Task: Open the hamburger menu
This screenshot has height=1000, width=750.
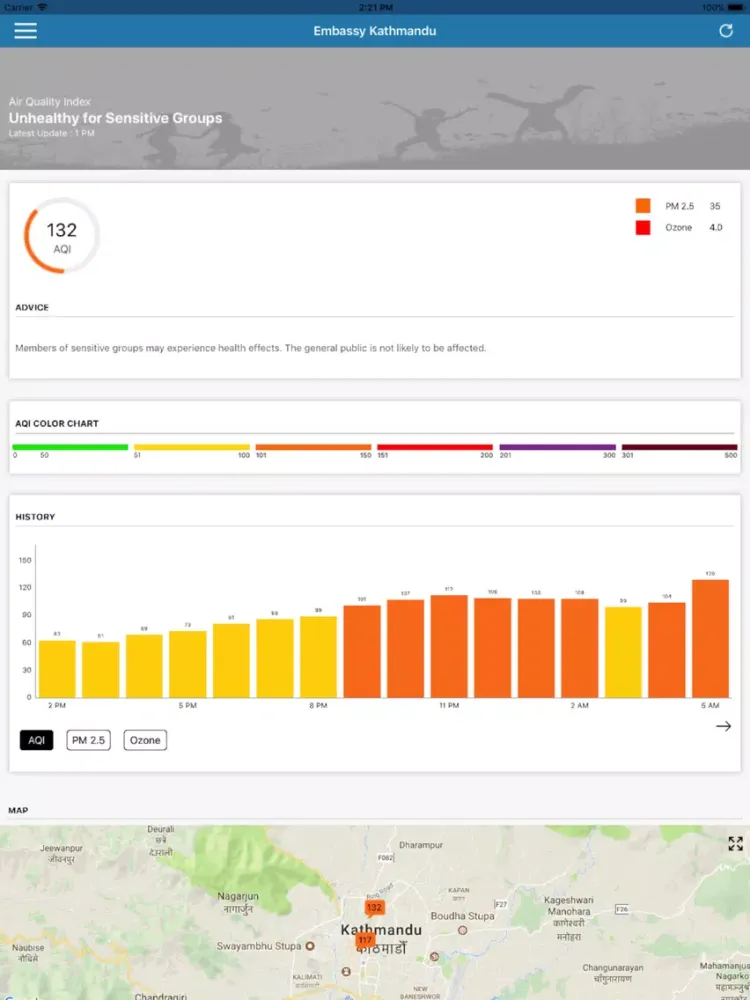Action: (x=26, y=31)
